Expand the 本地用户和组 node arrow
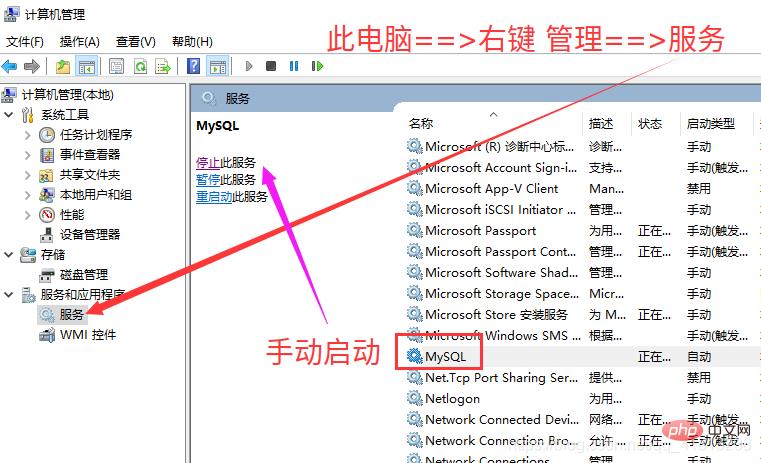This screenshot has width=761, height=463. (28, 195)
